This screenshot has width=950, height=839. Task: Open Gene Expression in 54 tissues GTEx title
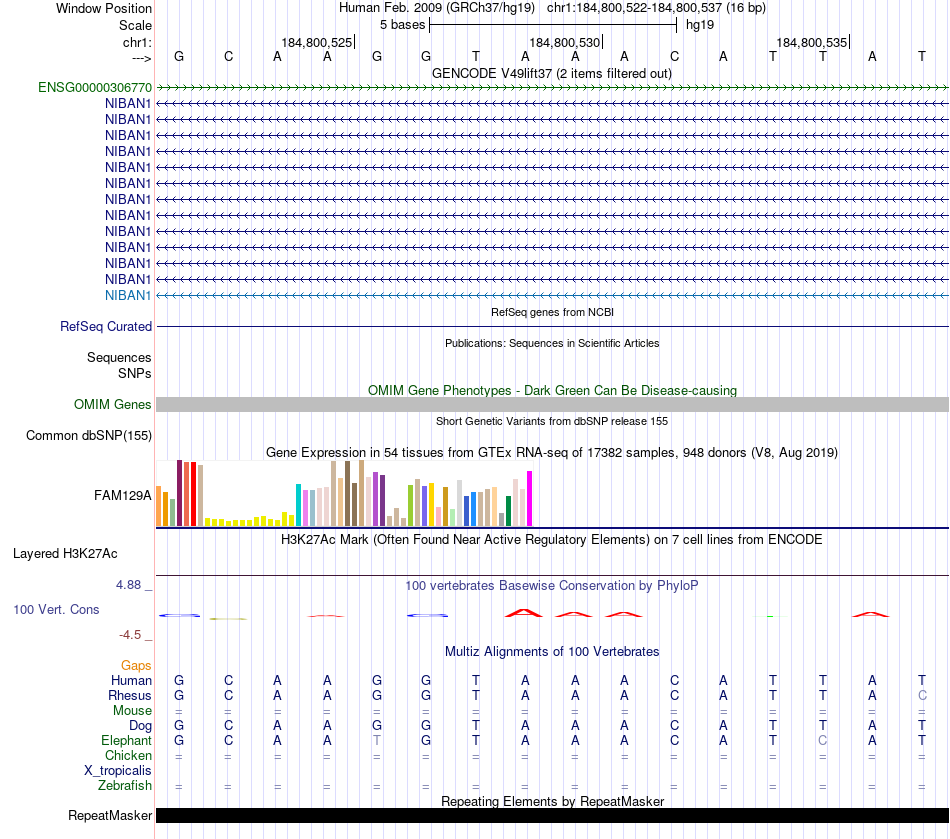(552, 453)
